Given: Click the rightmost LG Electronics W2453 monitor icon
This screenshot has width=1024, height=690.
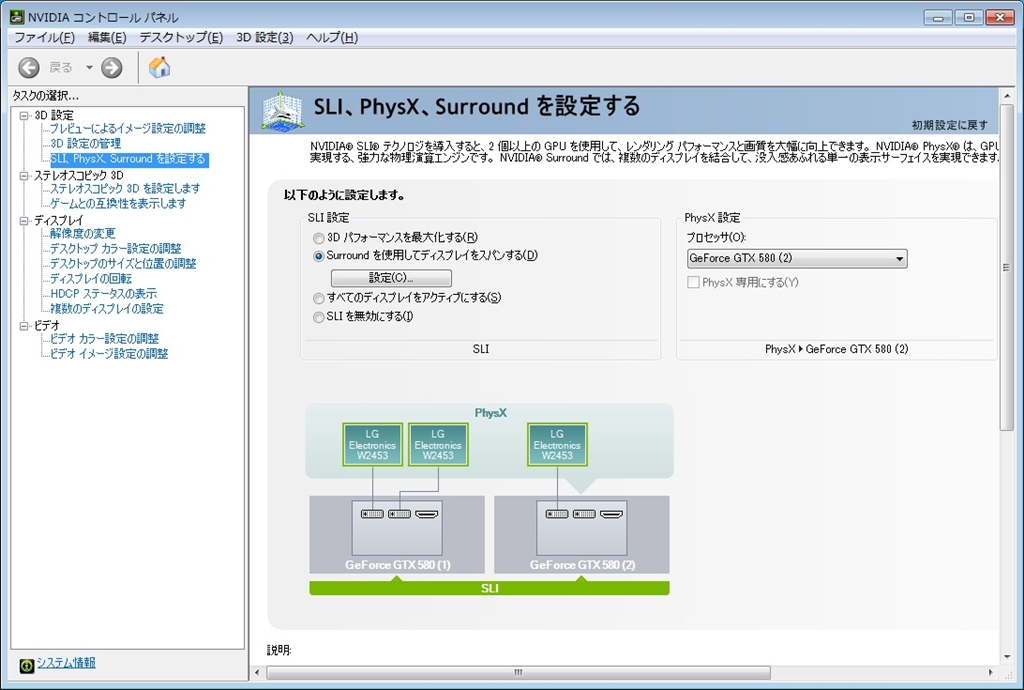Looking at the screenshot, I should [557, 444].
